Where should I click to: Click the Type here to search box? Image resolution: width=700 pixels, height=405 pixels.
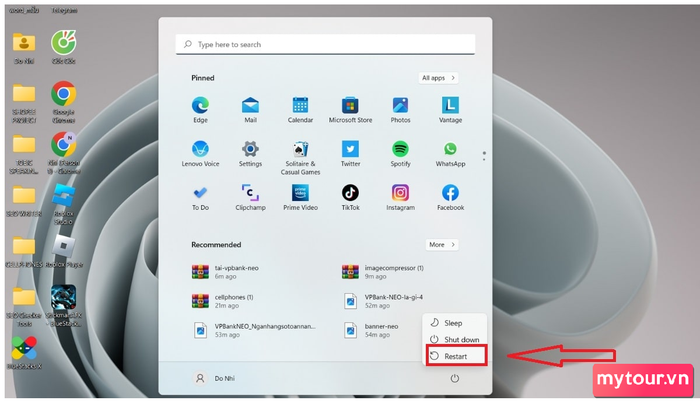point(325,44)
